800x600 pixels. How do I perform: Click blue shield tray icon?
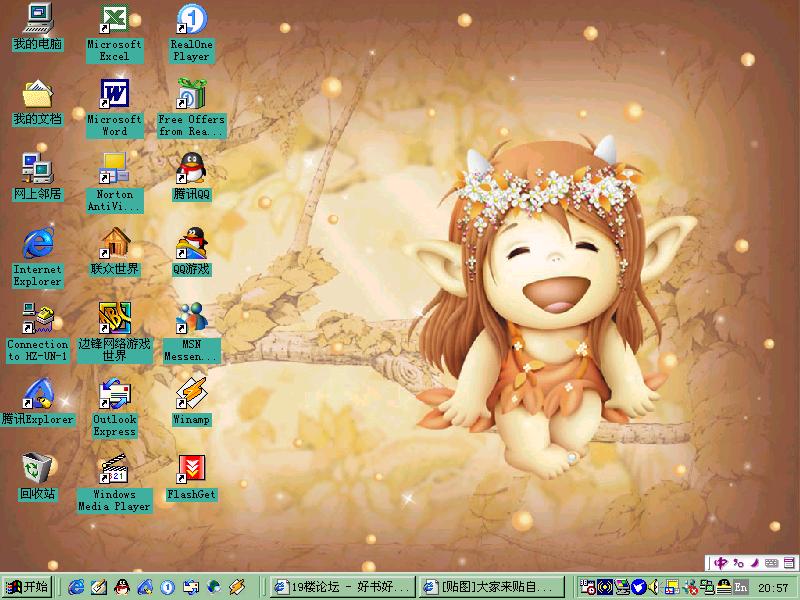pyautogui.click(x=638, y=587)
